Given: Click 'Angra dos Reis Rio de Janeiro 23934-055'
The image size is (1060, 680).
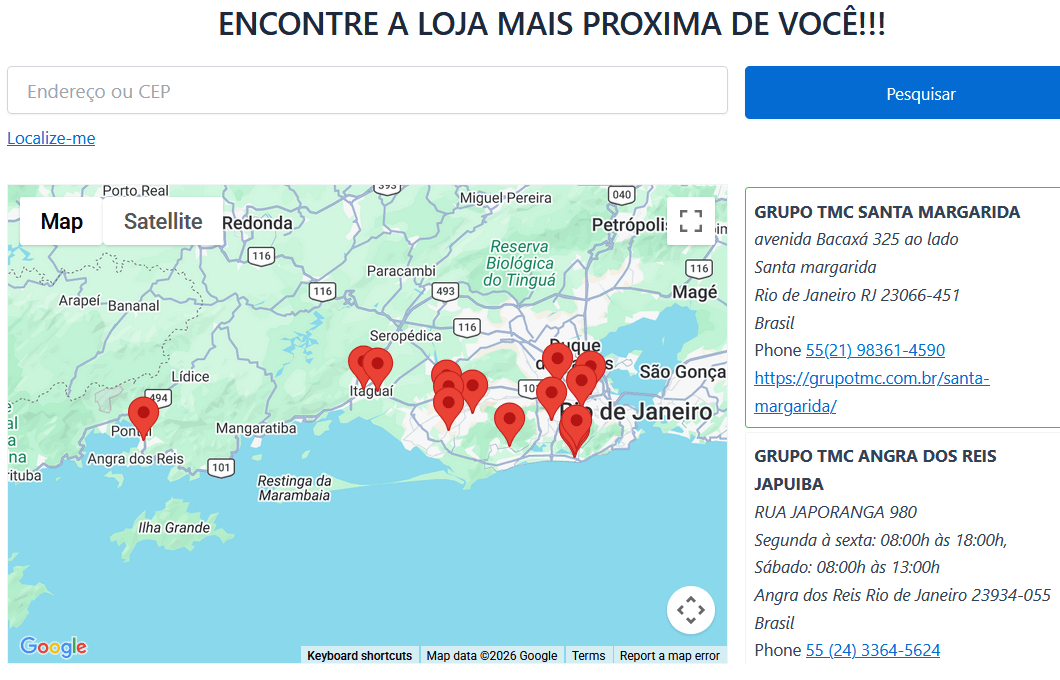Looking at the screenshot, I should pos(902,596).
